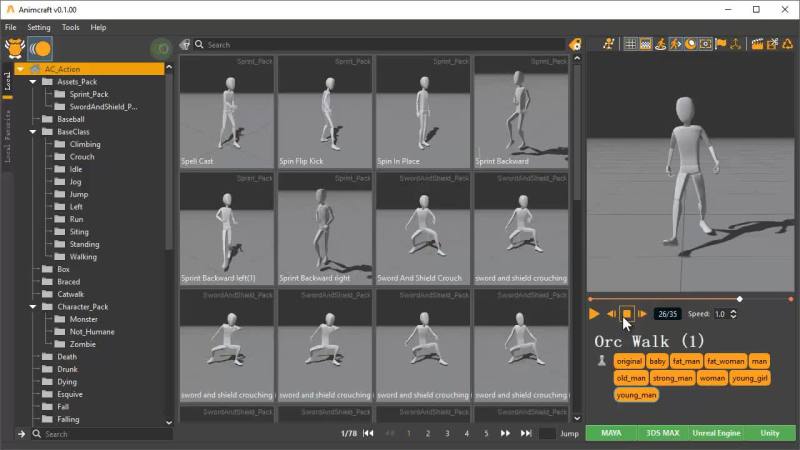This screenshot has height=450, width=800.
Task: Select the Climbing folder
Action: 85,144
